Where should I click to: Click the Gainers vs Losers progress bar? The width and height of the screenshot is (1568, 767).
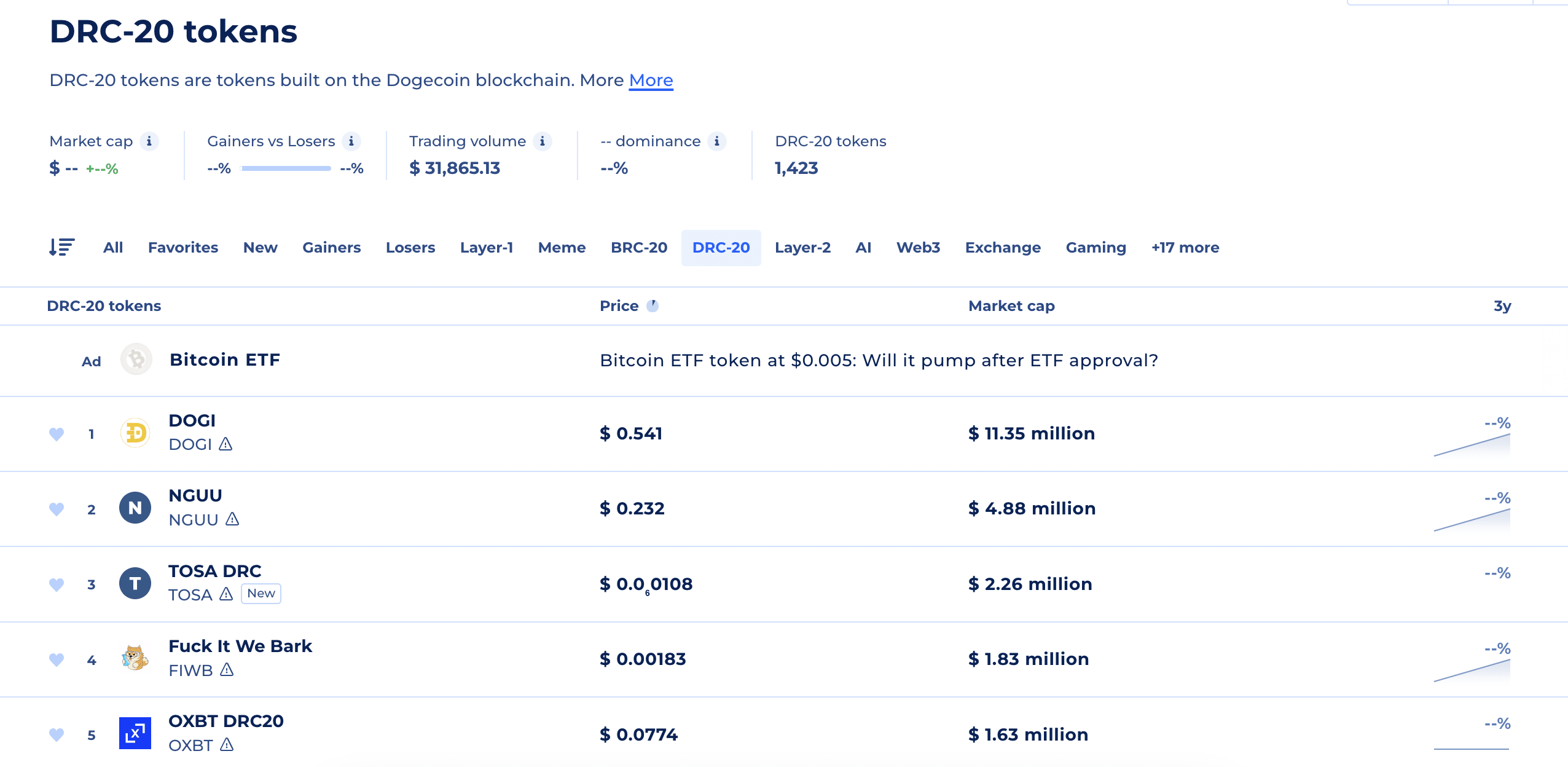(286, 168)
